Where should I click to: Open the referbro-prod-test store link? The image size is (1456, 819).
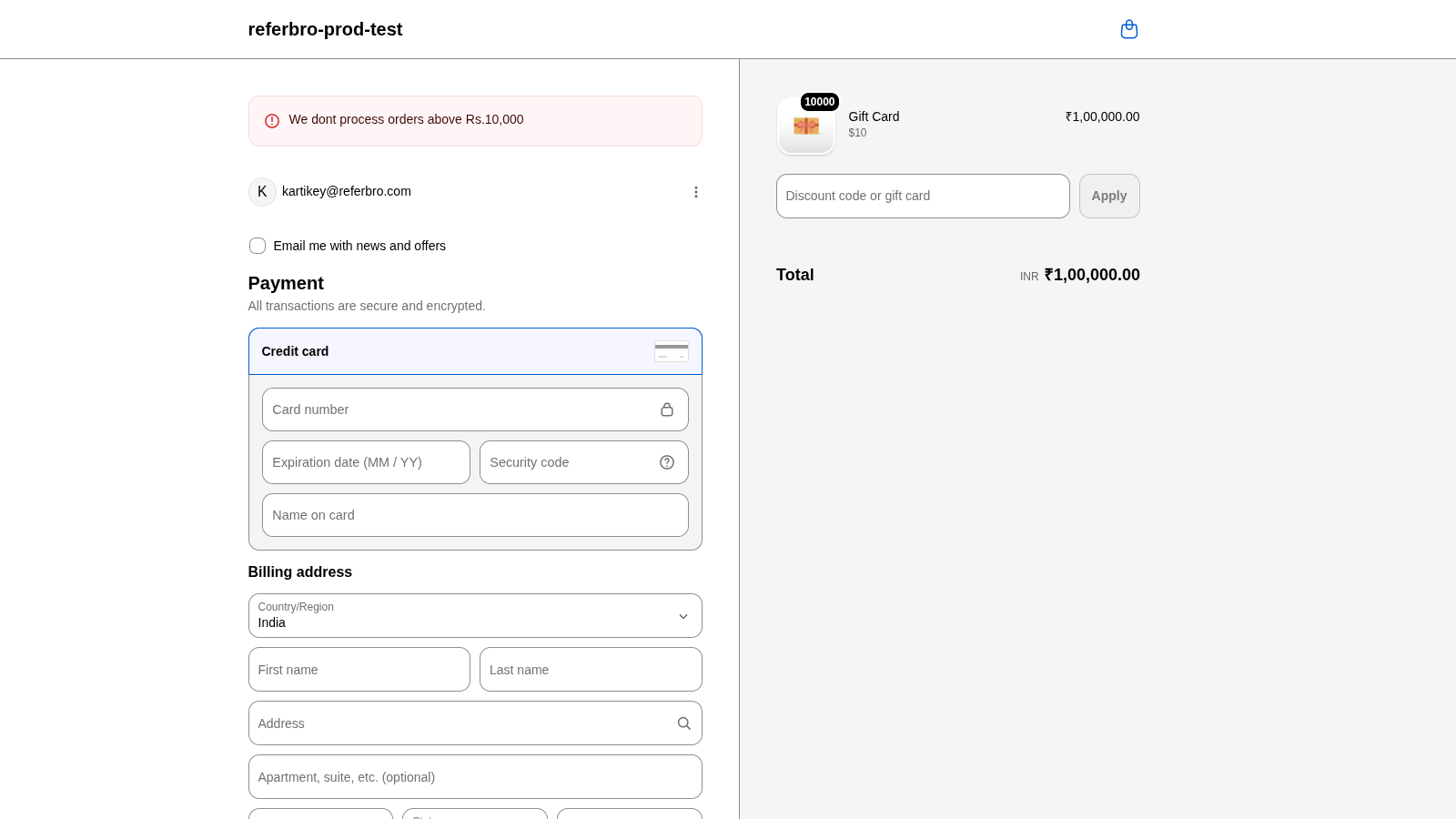pos(325,29)
